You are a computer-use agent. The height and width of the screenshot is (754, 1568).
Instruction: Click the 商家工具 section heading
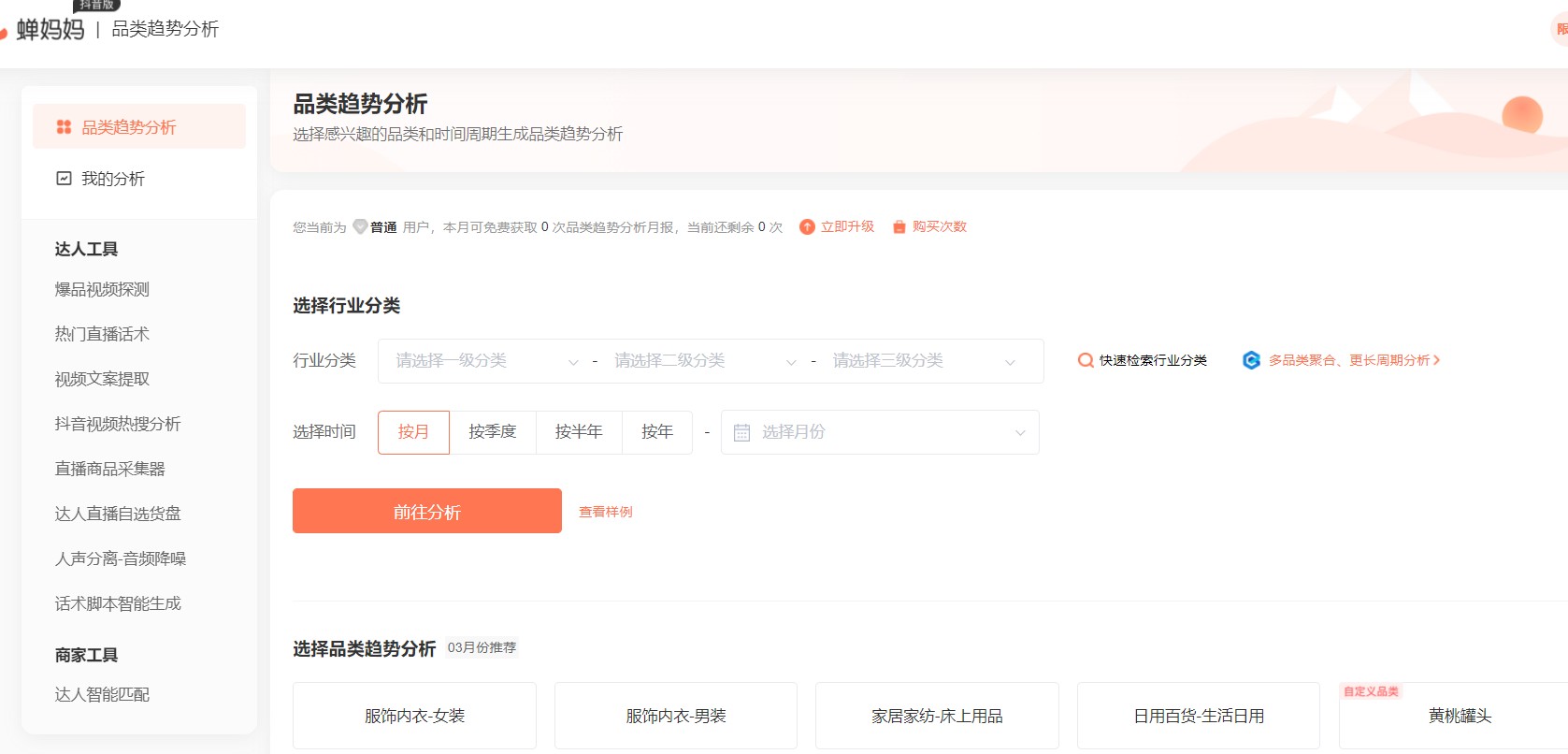coord(86,655)
